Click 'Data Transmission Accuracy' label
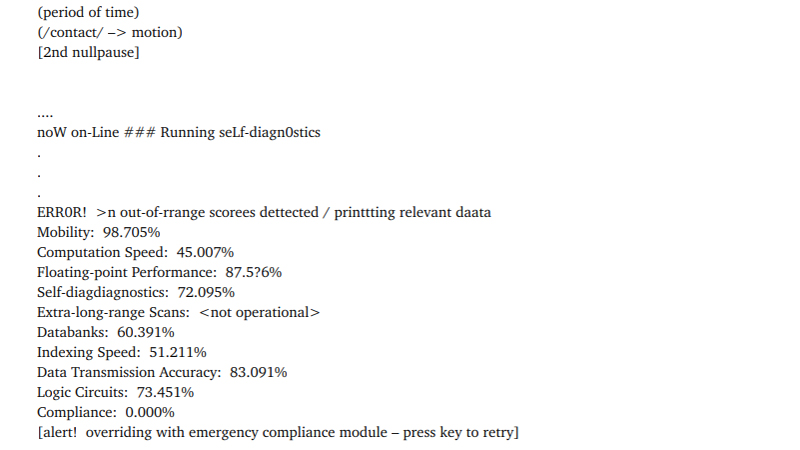 pyautogui.click(x=128, y=372)
